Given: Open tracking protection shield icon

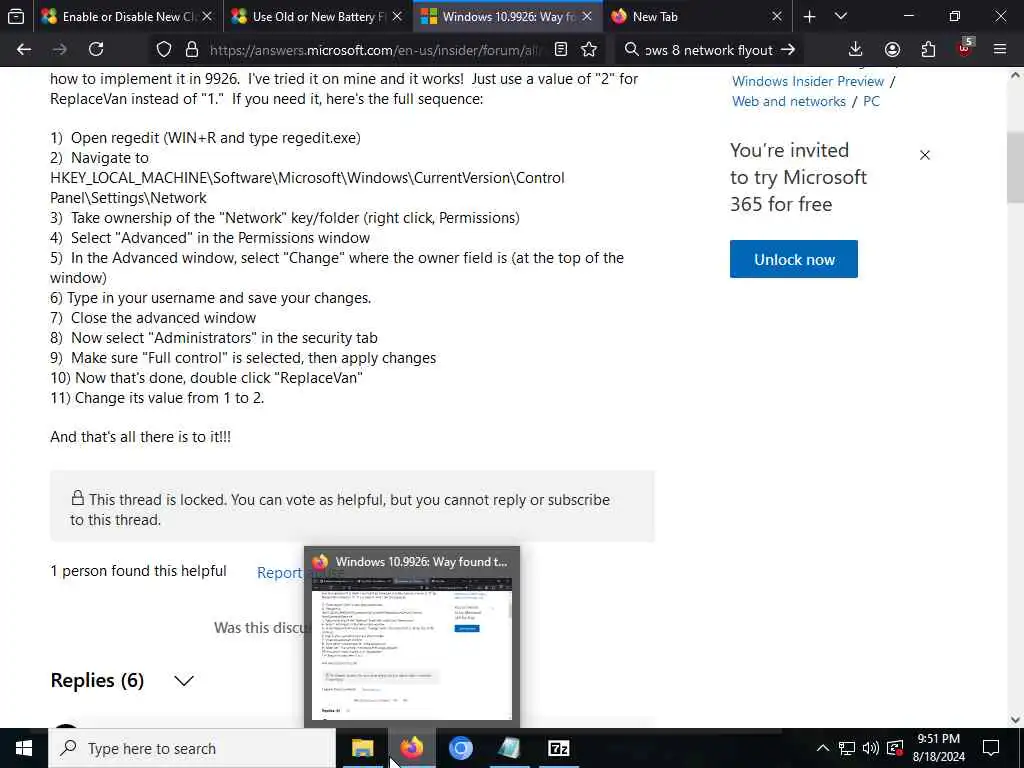Looking at the screenshot, I should [164, 50].
